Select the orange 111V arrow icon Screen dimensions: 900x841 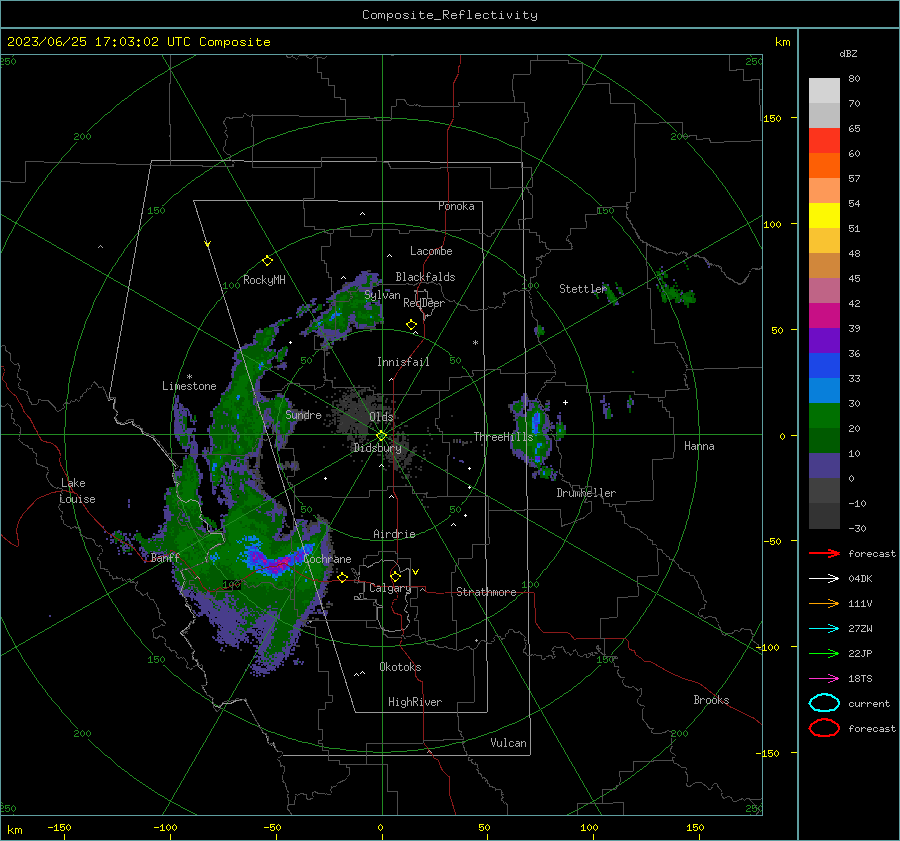824,603
